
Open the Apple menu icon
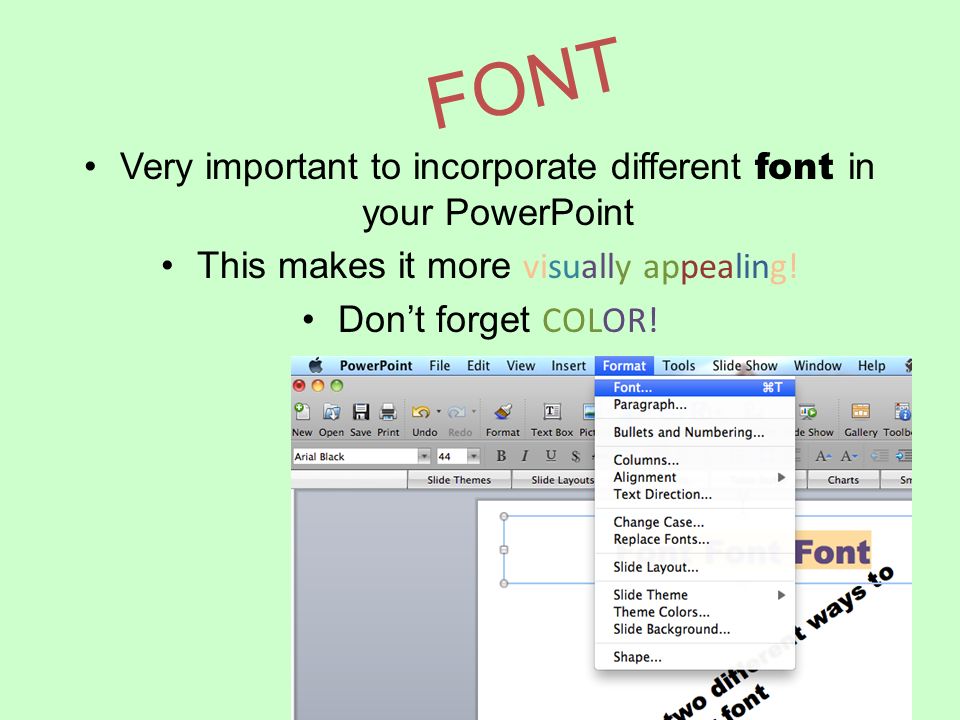315,366
